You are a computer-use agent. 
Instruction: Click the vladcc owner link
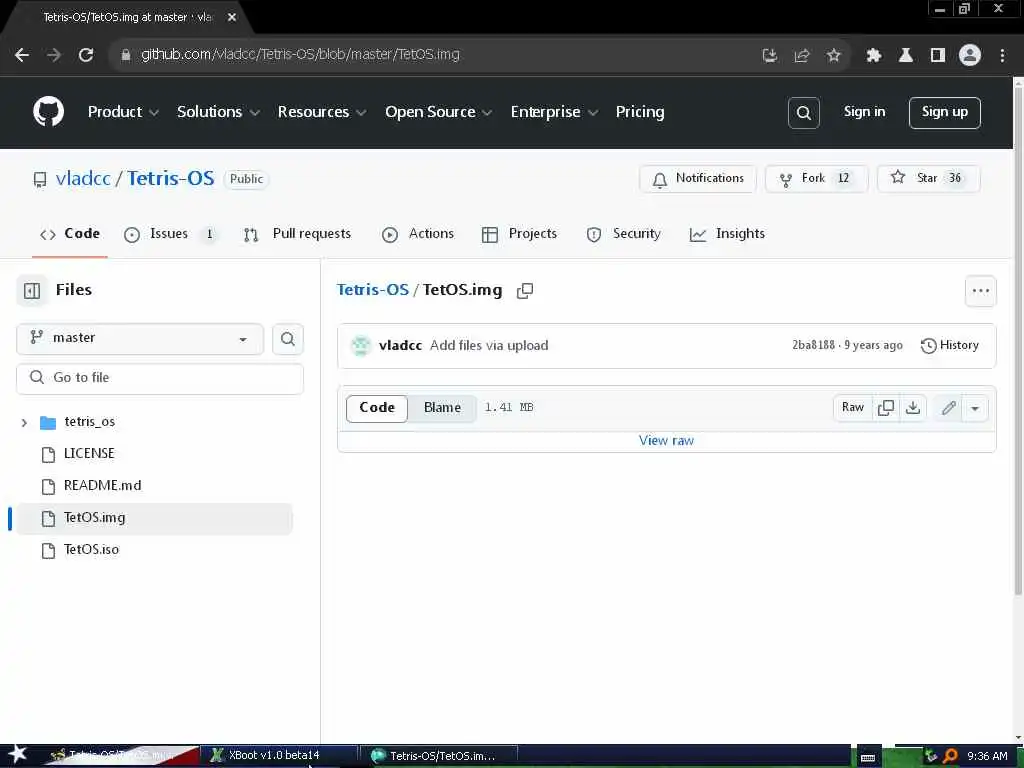[x=83, y=178]
